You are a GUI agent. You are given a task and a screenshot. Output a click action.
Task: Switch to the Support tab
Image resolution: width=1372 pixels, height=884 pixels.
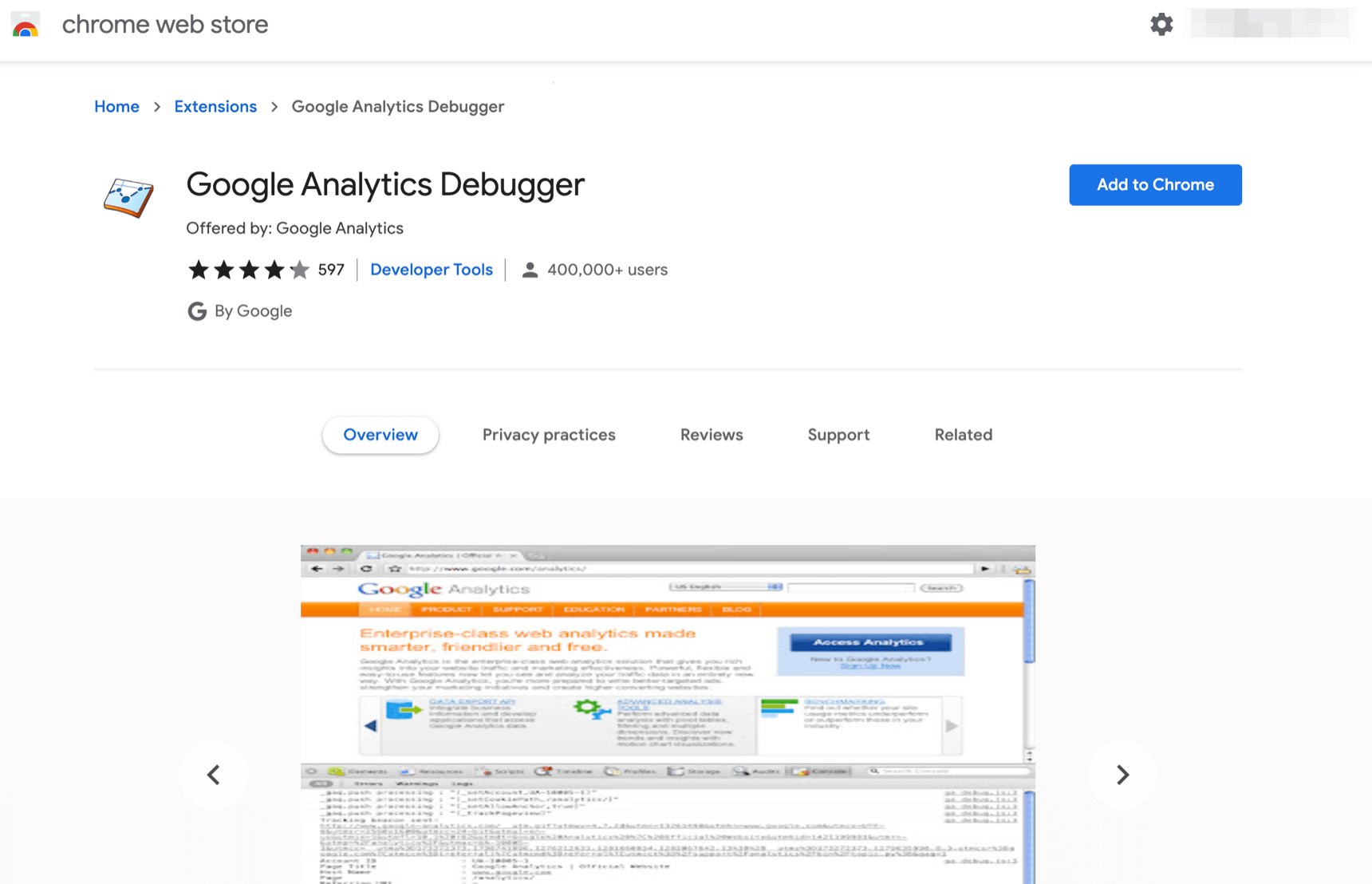coord(838,435)
